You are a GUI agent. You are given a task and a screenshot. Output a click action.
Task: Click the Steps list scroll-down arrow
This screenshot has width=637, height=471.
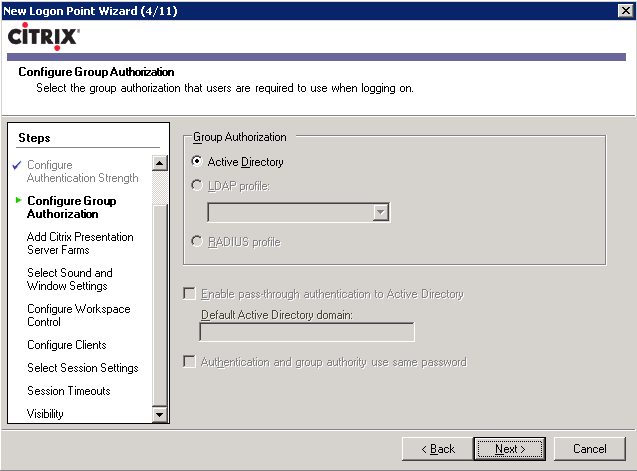[x=160, y=415]
